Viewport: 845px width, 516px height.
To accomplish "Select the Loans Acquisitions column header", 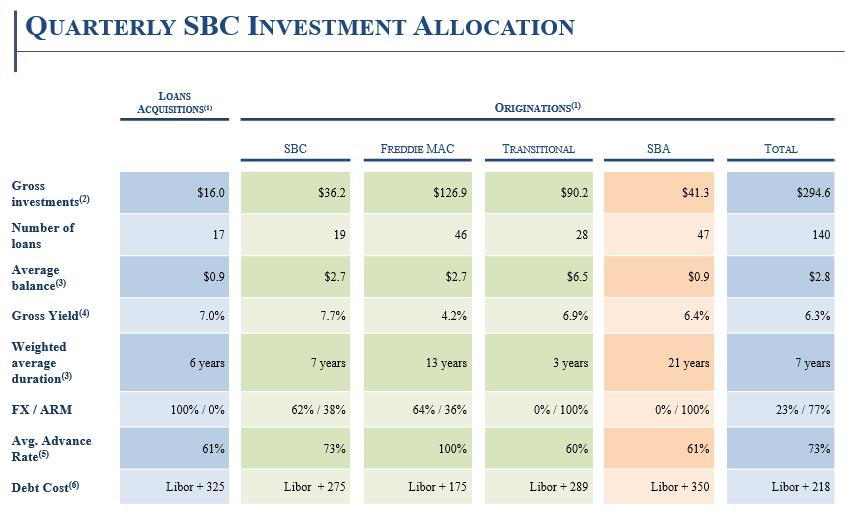I will click(x=175, y=103).
